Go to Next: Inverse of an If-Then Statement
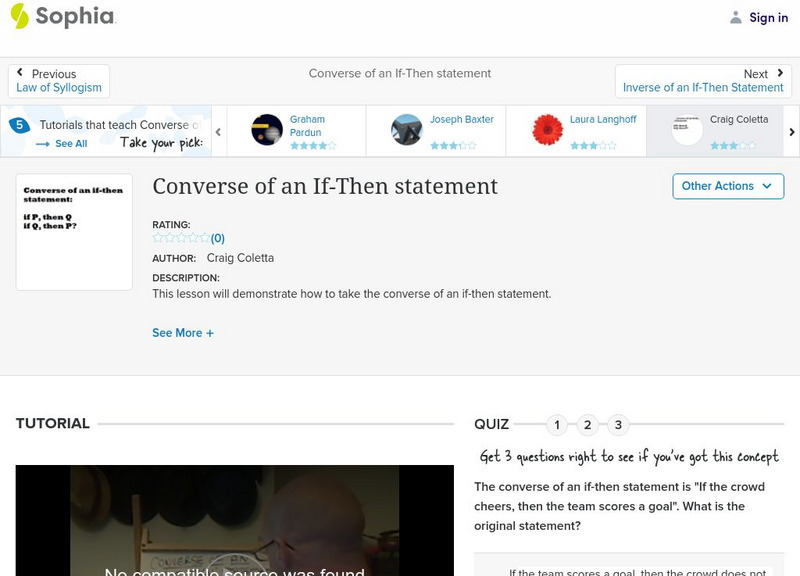This screenshot has width=800, height=576. 703,81
